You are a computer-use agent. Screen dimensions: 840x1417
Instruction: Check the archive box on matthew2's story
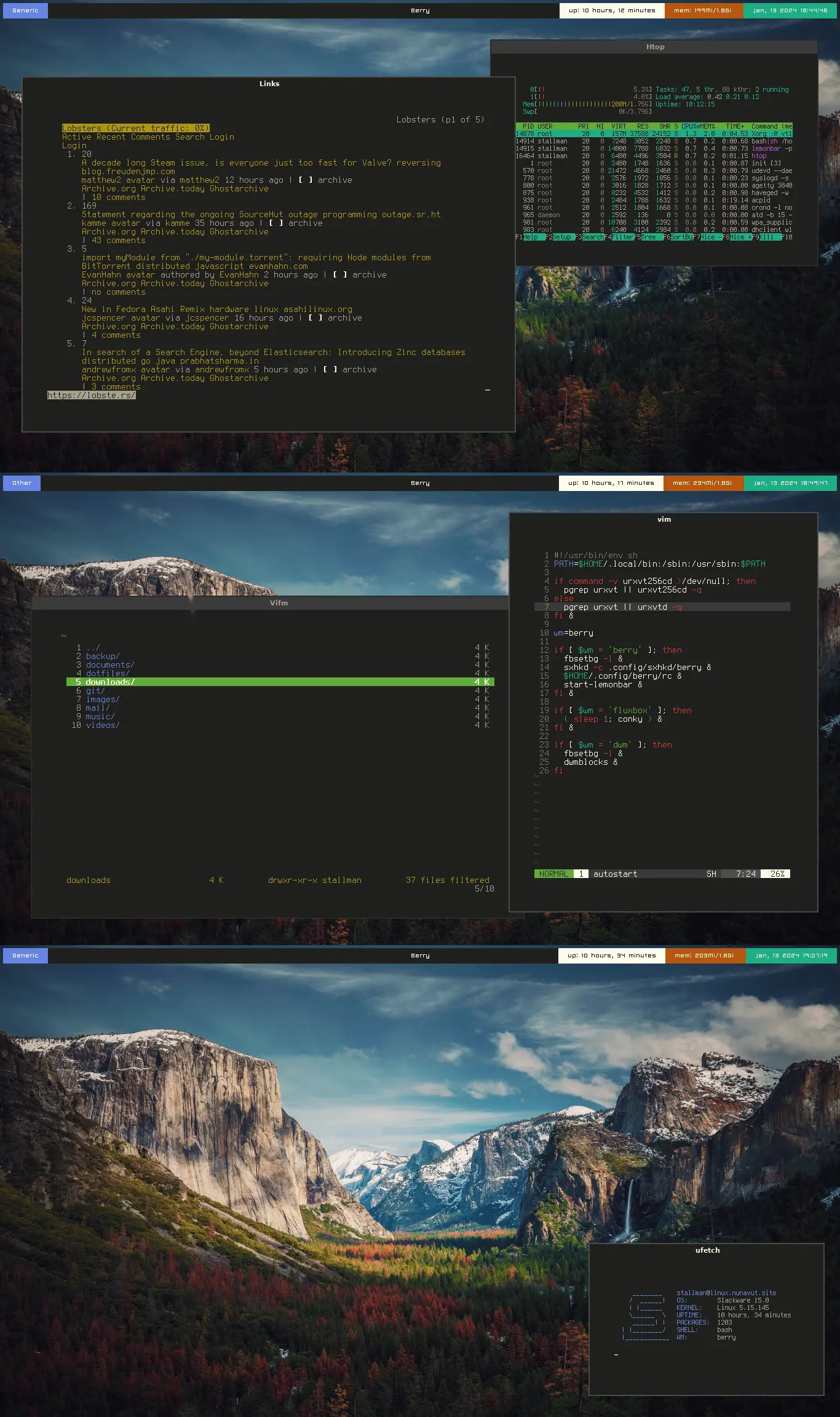[306, 180]
